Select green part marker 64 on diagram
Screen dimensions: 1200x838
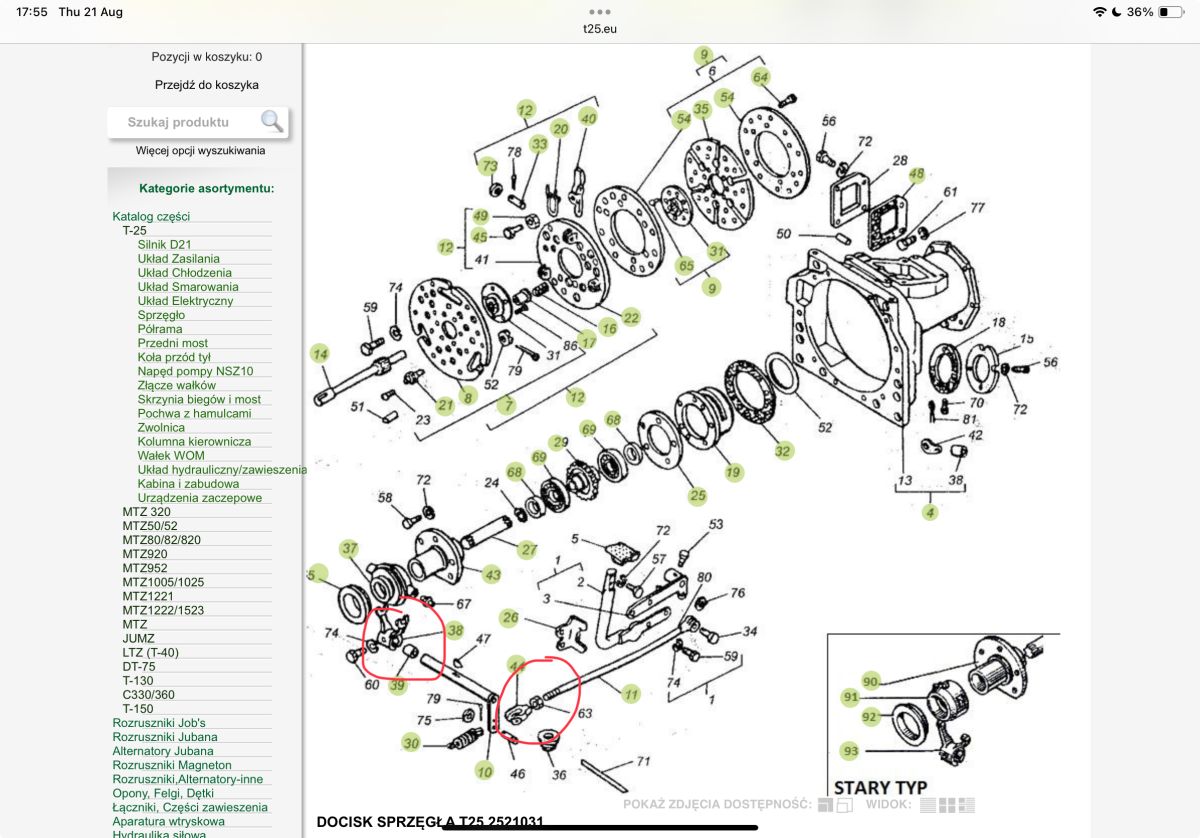(x=761, y=77)
